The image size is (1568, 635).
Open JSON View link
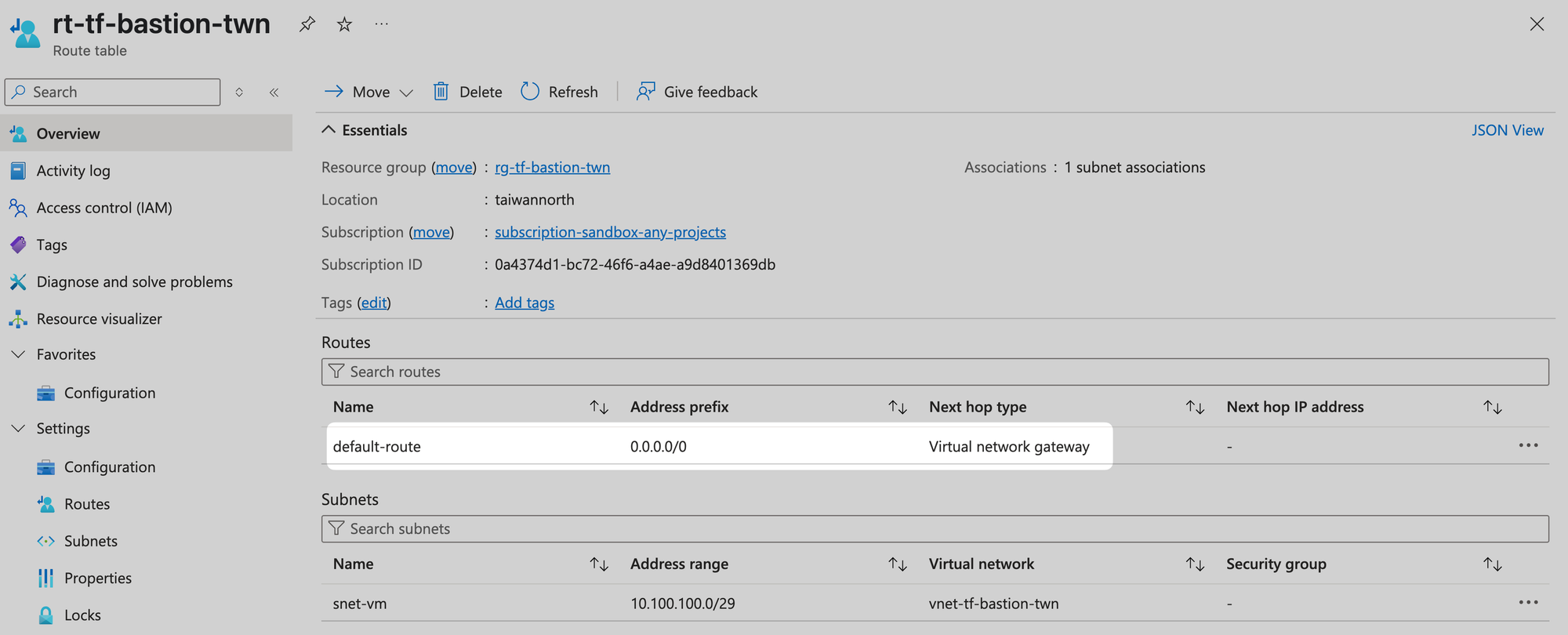[x=1507, y=130]
